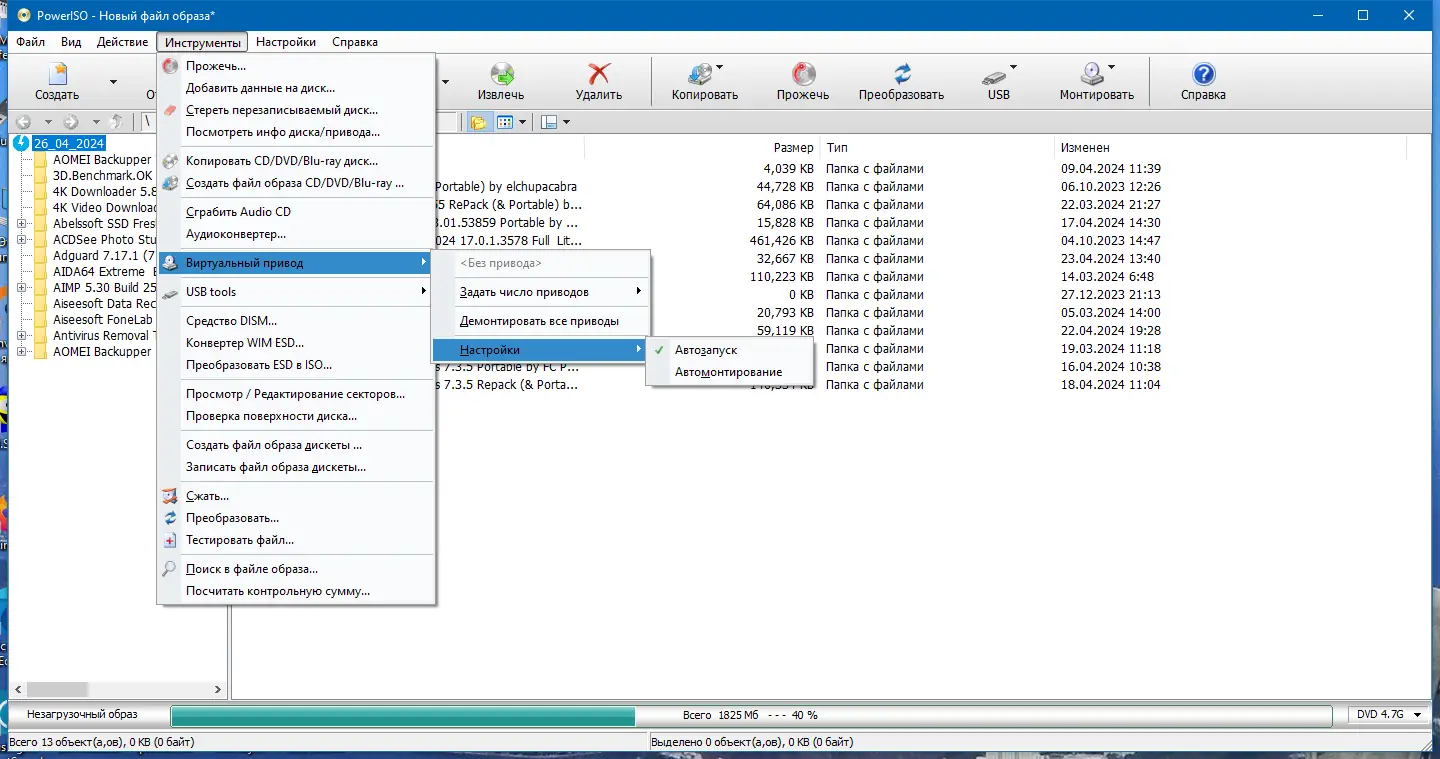Select the 3D.Benchmark.OK folder in tree

click(x=102, y=176)
